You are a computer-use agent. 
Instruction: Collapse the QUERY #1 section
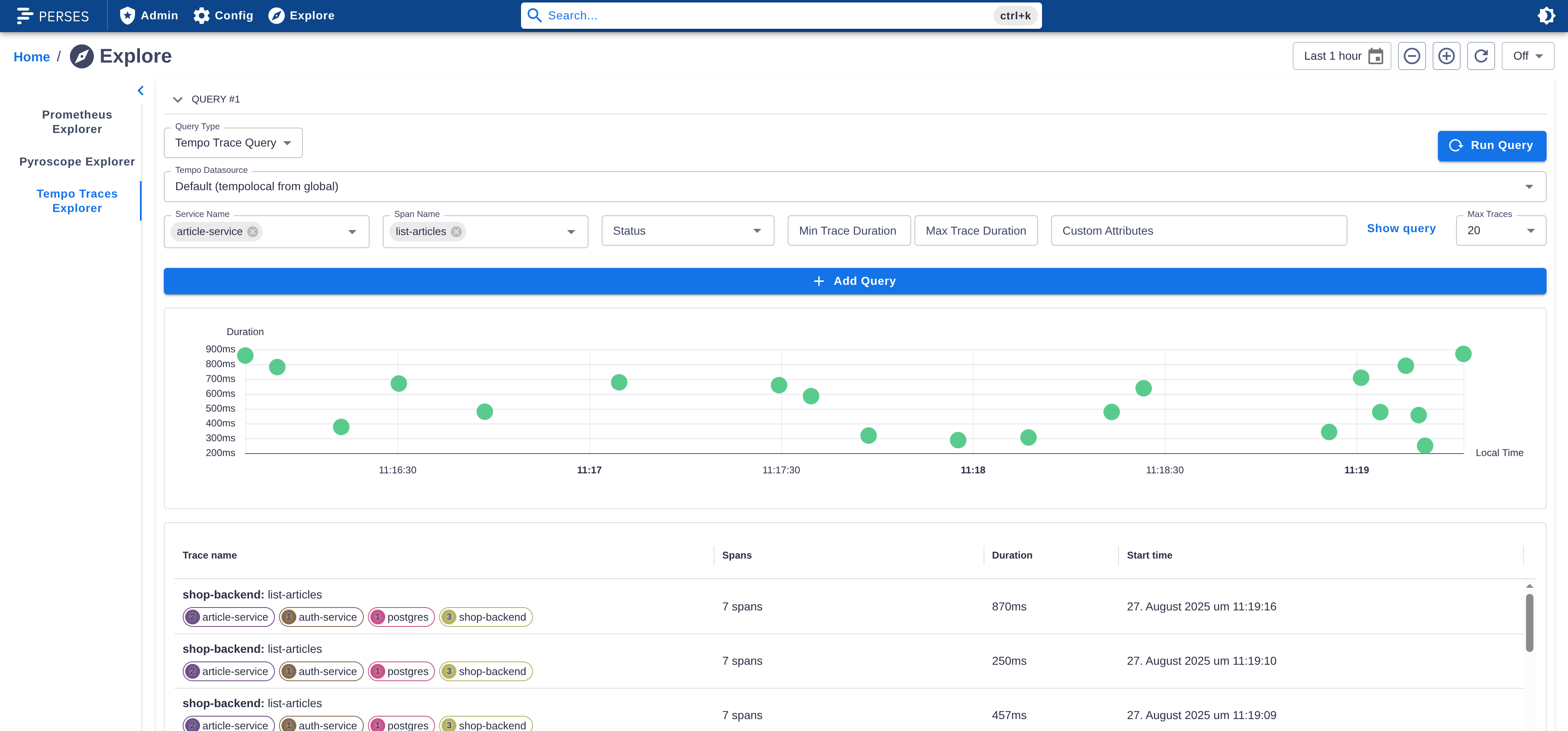click(x=178, y=99)
